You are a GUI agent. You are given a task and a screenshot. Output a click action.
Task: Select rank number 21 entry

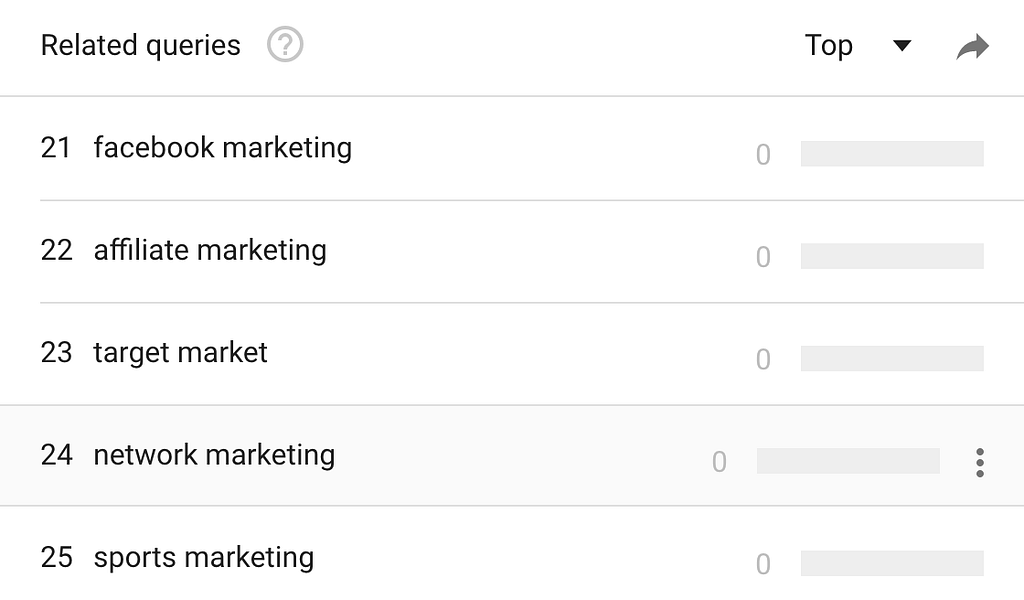tap(56, 148)
